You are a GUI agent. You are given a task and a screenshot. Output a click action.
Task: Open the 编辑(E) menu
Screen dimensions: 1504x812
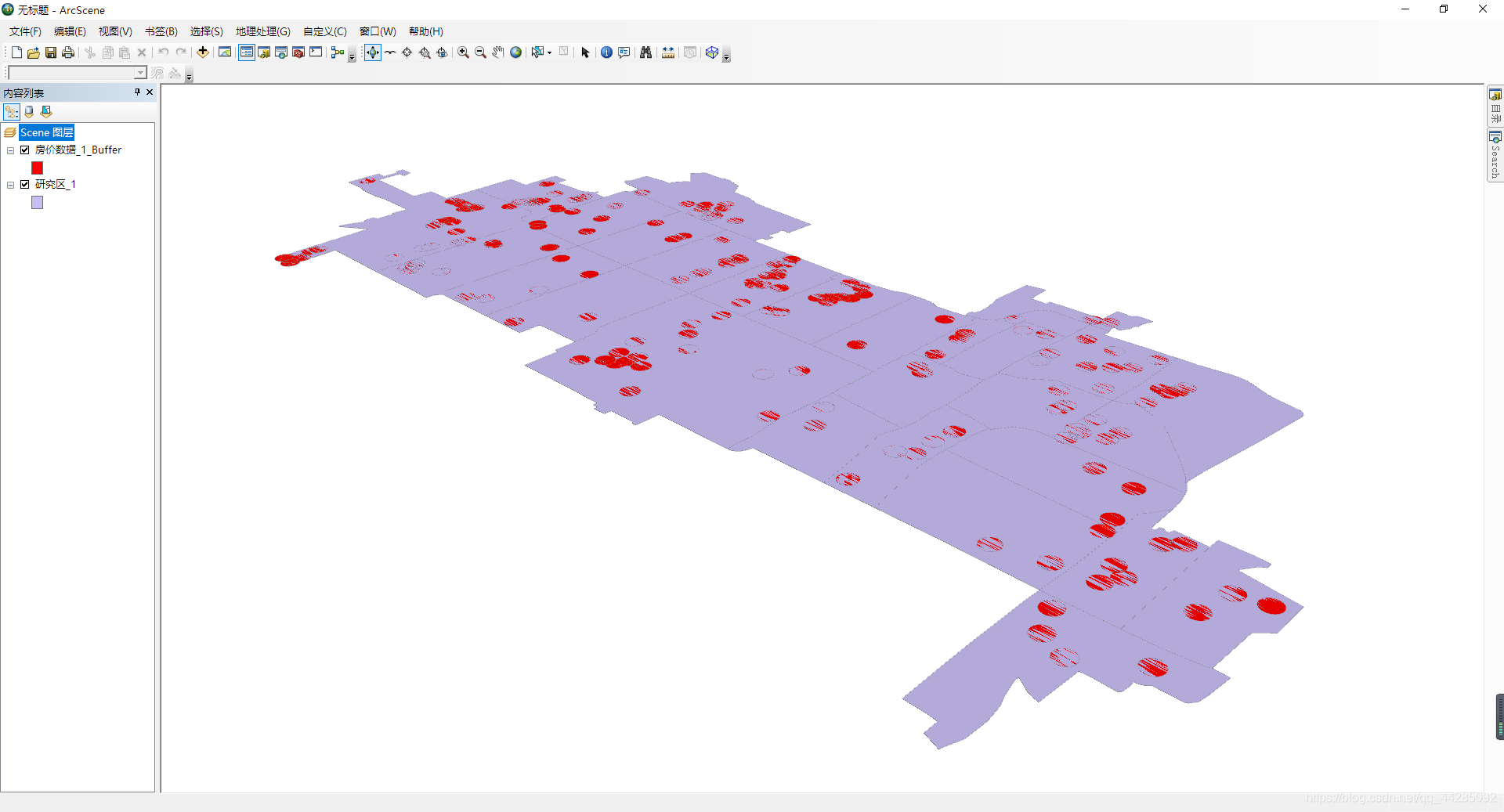(x=70, y=31)
